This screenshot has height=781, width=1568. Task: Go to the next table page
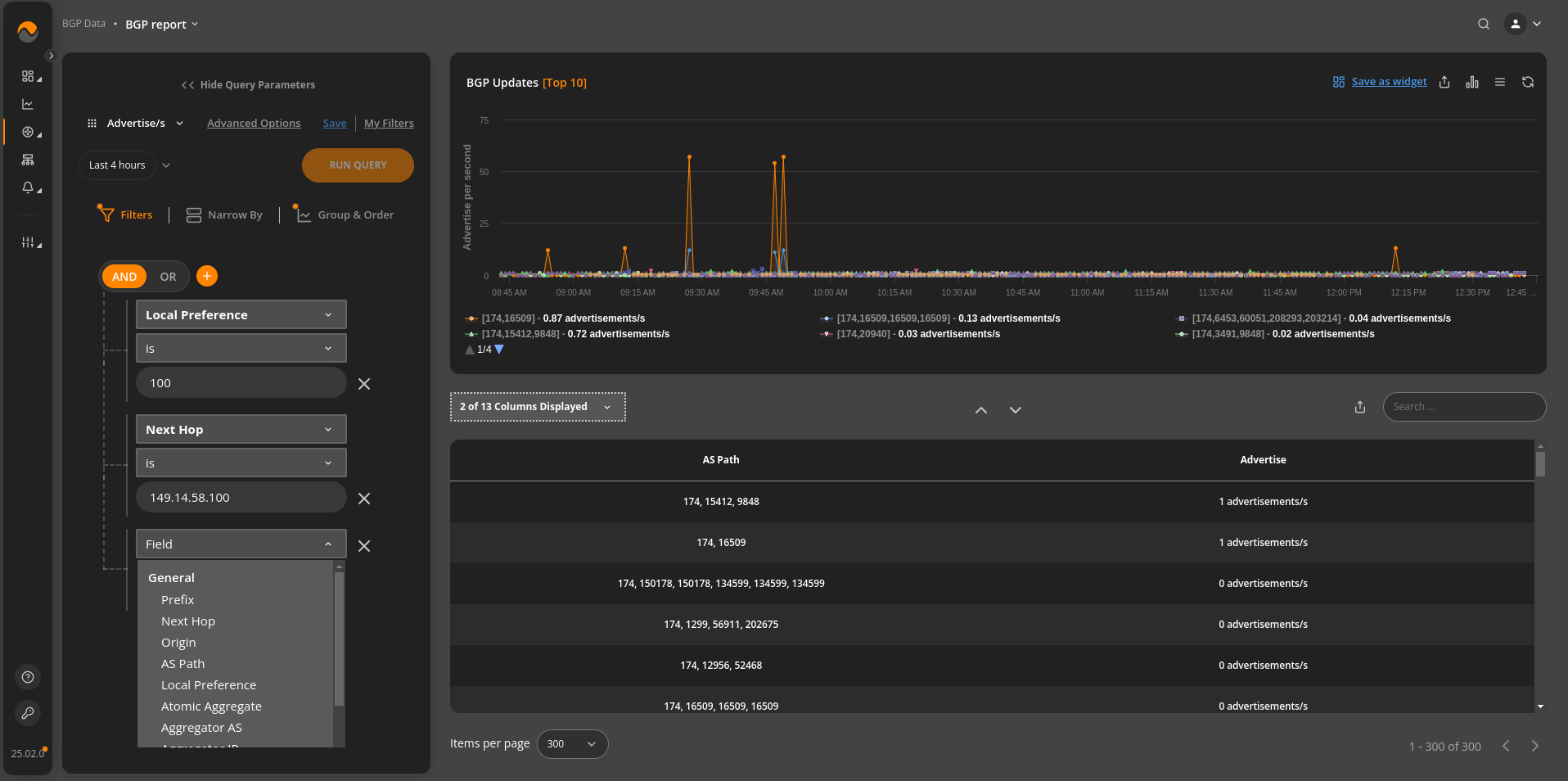(1535, 746)
